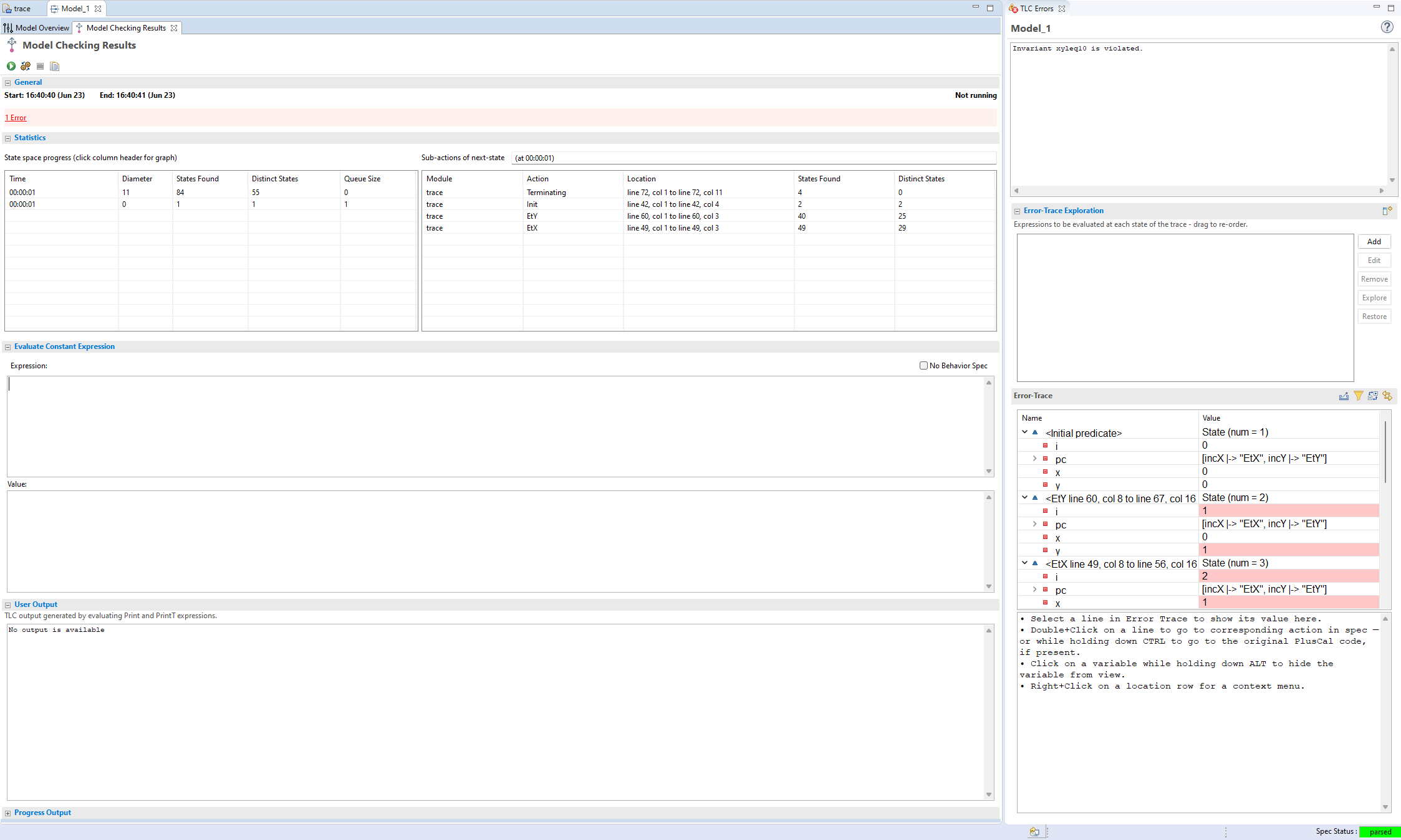The height and width of the screenshot is (840, 1401).
Task: Collapse the Initial predicate state node
Action: [1024, 432]
